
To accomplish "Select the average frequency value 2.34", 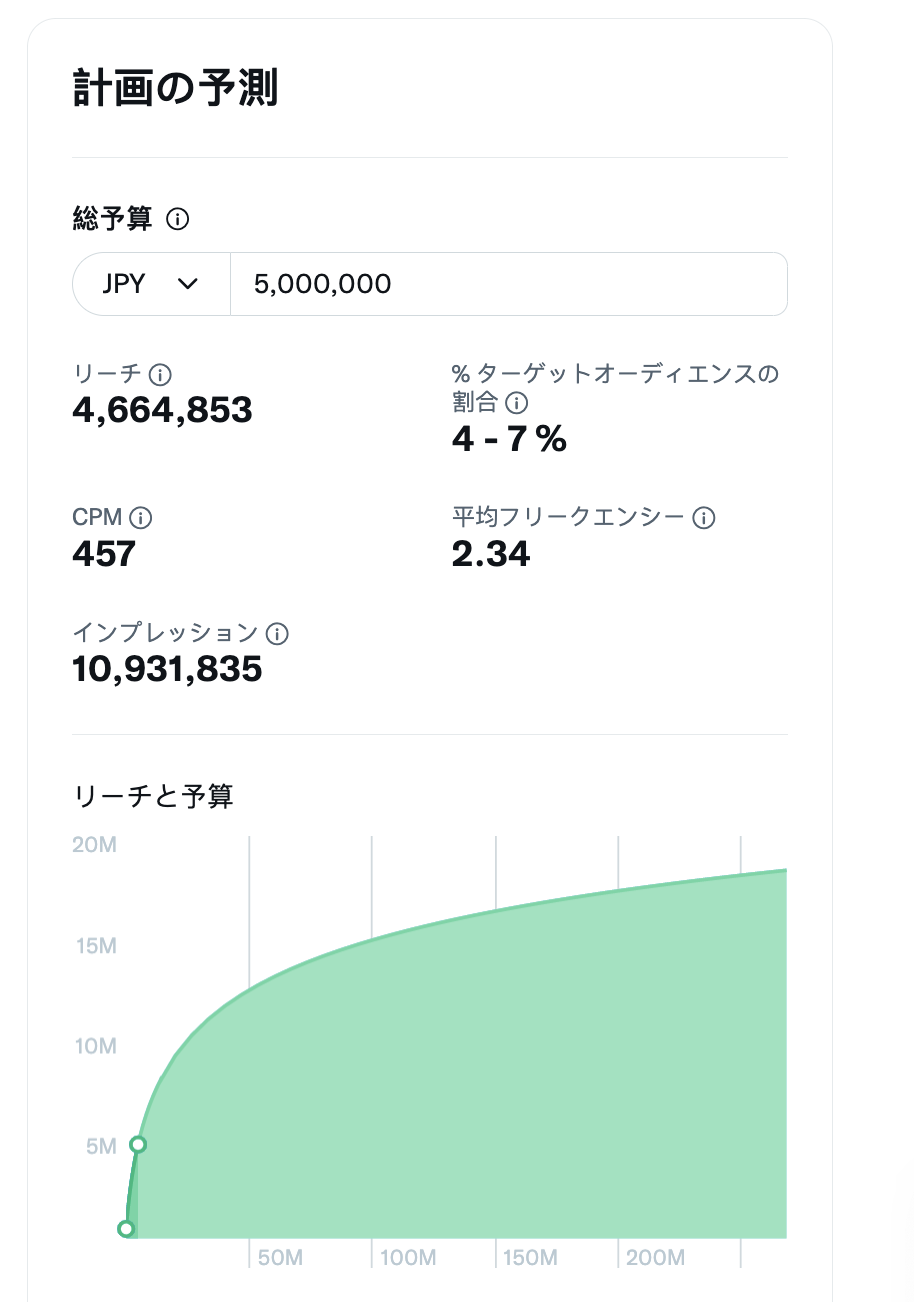I will pos(491,553).
